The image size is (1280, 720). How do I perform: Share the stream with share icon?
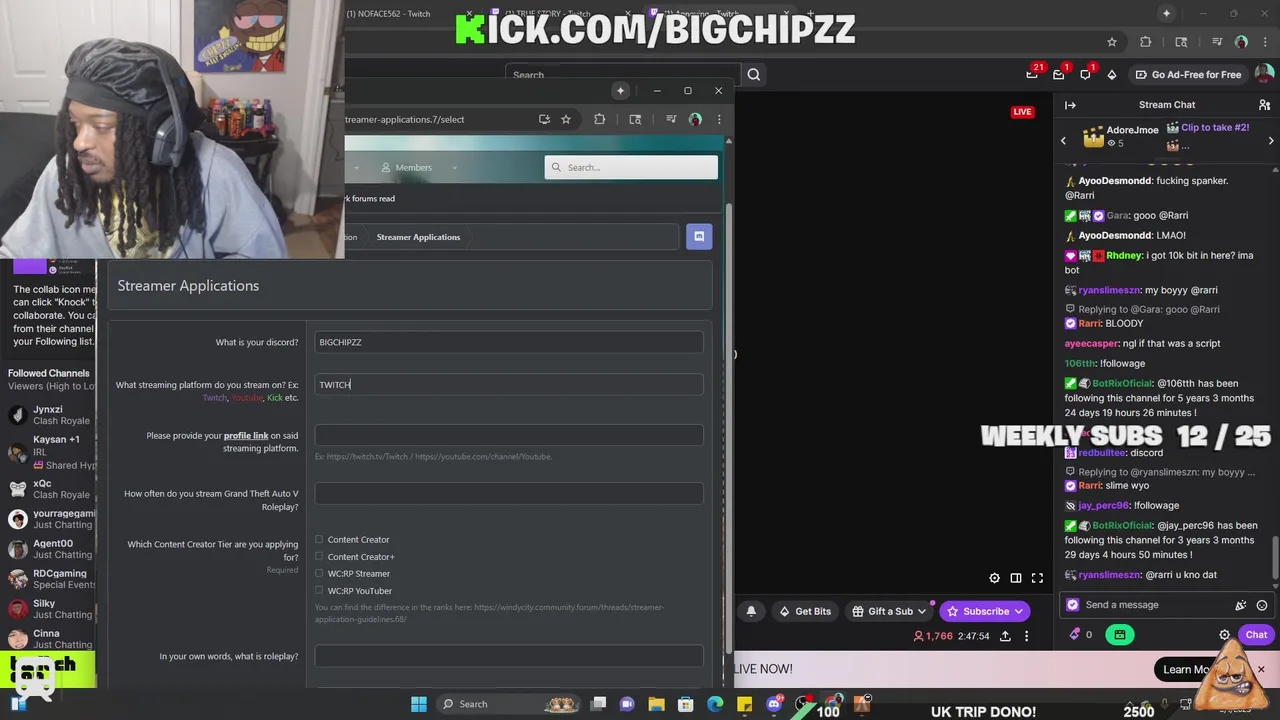pyautogui.click(x=1005, y=636)
